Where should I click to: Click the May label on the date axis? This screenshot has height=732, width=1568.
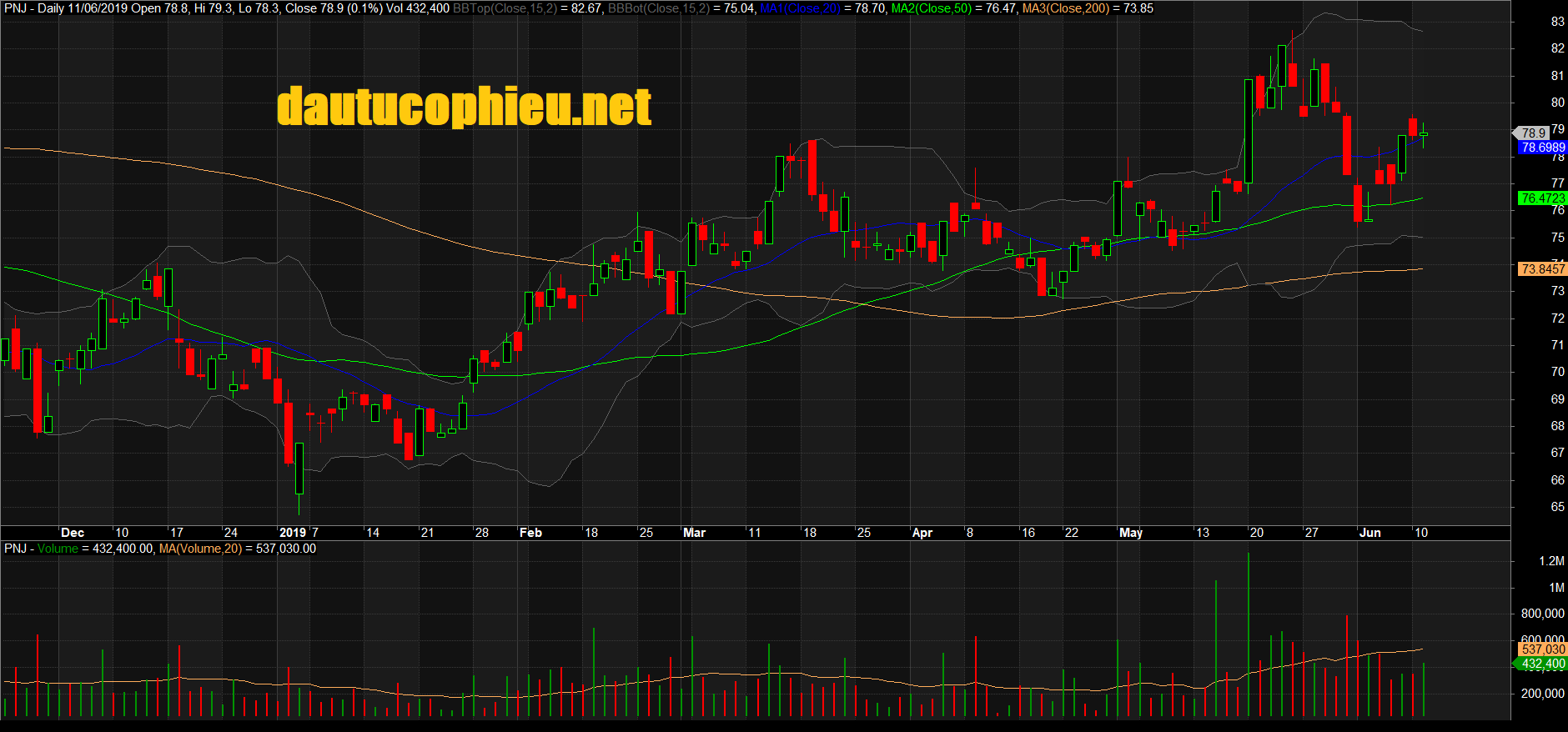pyautogui.click(x=1130, y=533)
